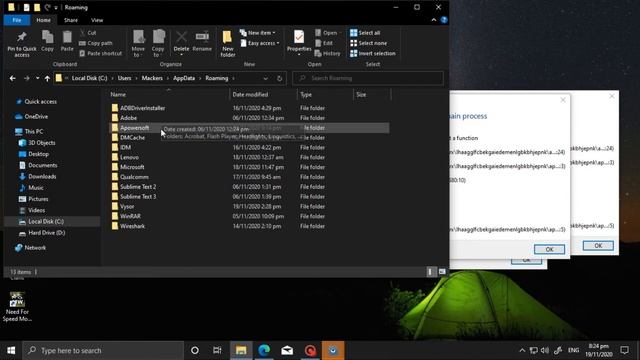Click the Edit ribbon item

coord(324,43)
